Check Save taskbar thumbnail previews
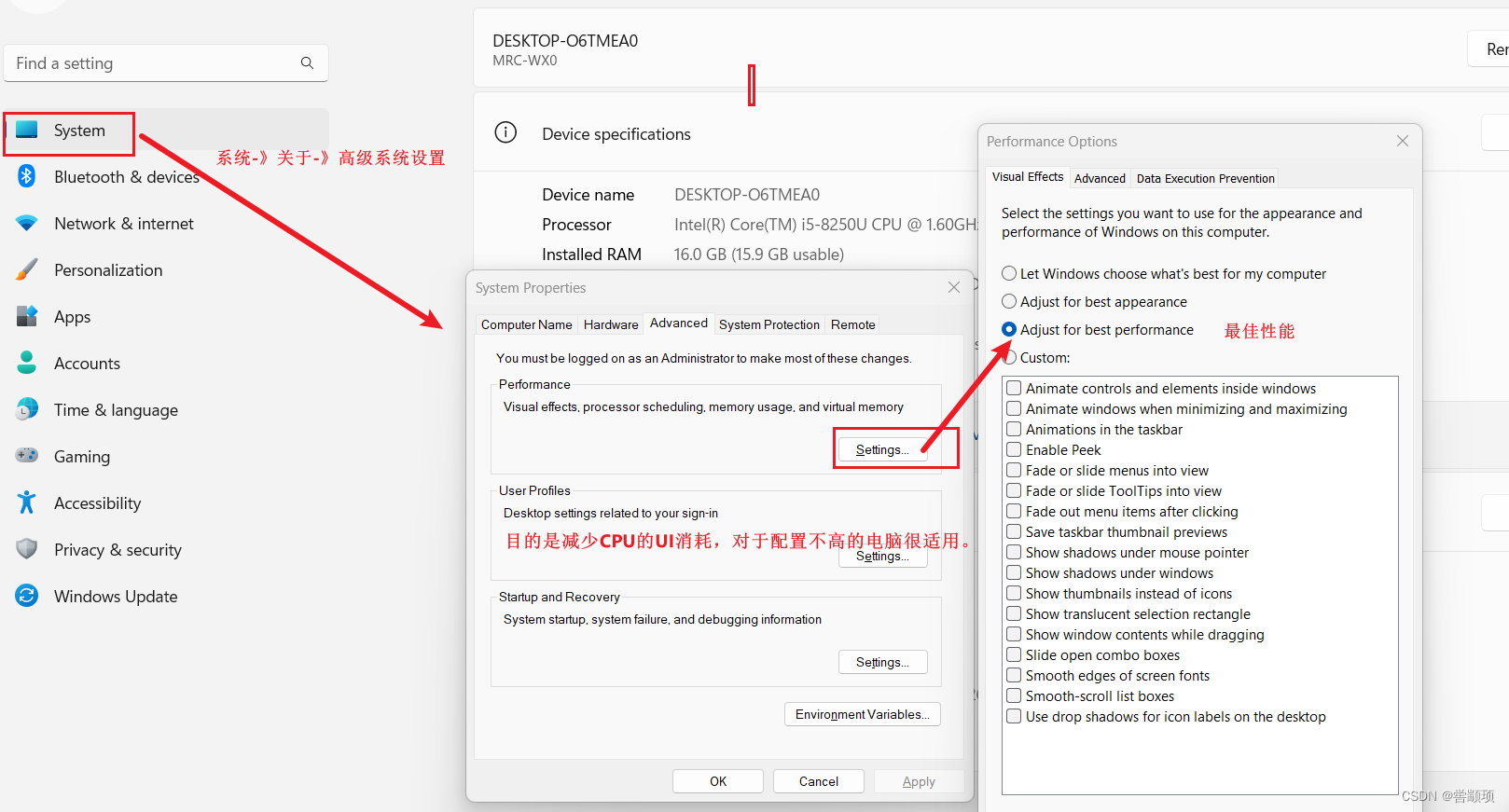The image size is (1509, 812). [1014, 531]
